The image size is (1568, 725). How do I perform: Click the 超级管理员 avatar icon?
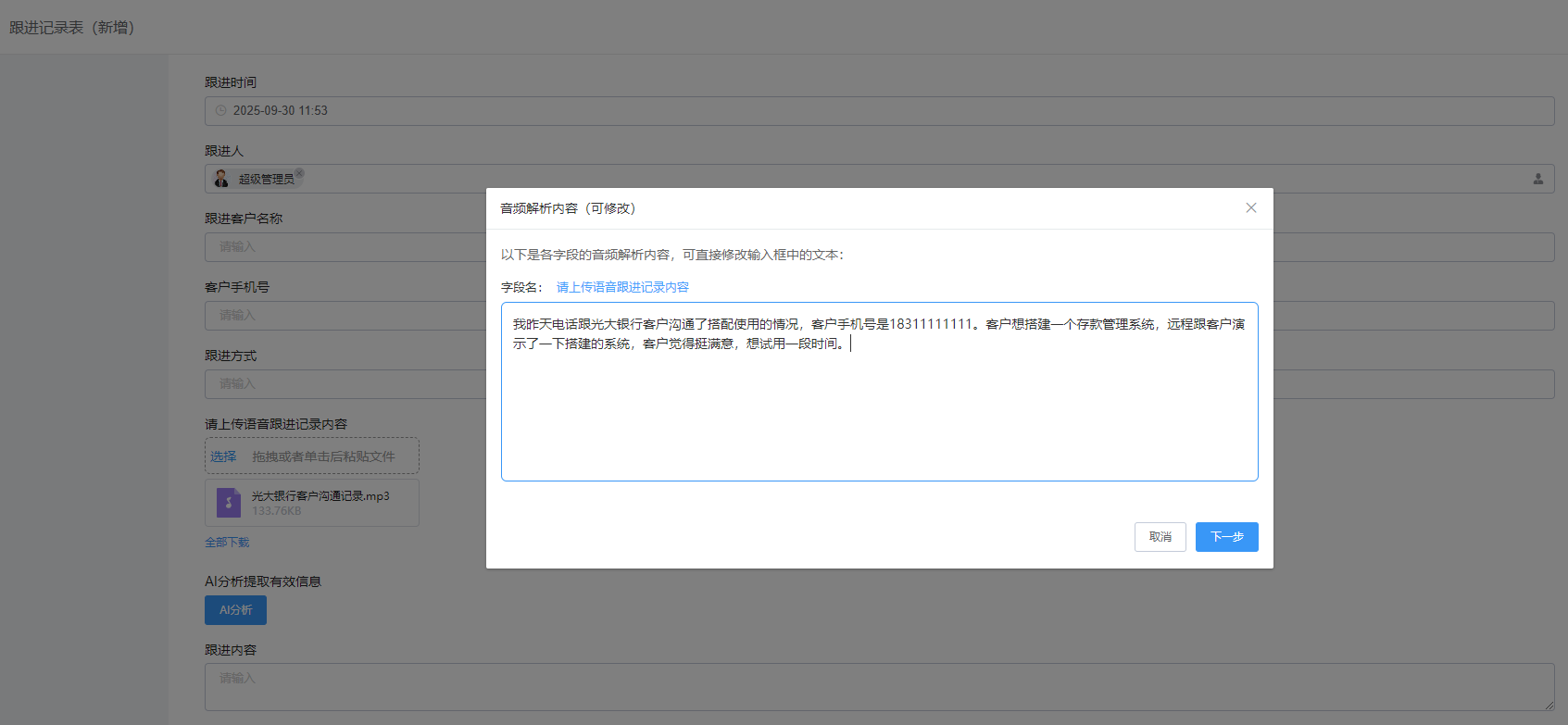(x=221, y=179)
